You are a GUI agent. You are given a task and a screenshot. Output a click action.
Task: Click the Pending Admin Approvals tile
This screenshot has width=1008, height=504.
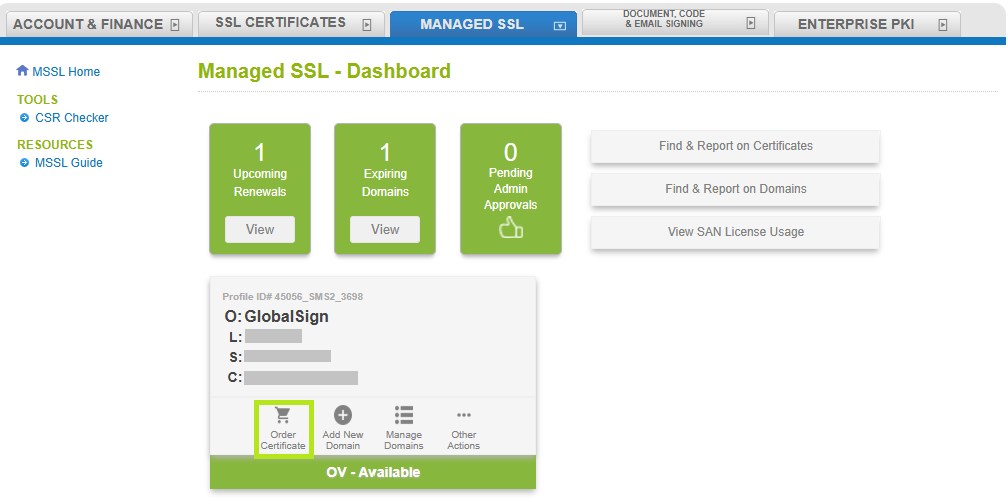click(x=510, y=189)
